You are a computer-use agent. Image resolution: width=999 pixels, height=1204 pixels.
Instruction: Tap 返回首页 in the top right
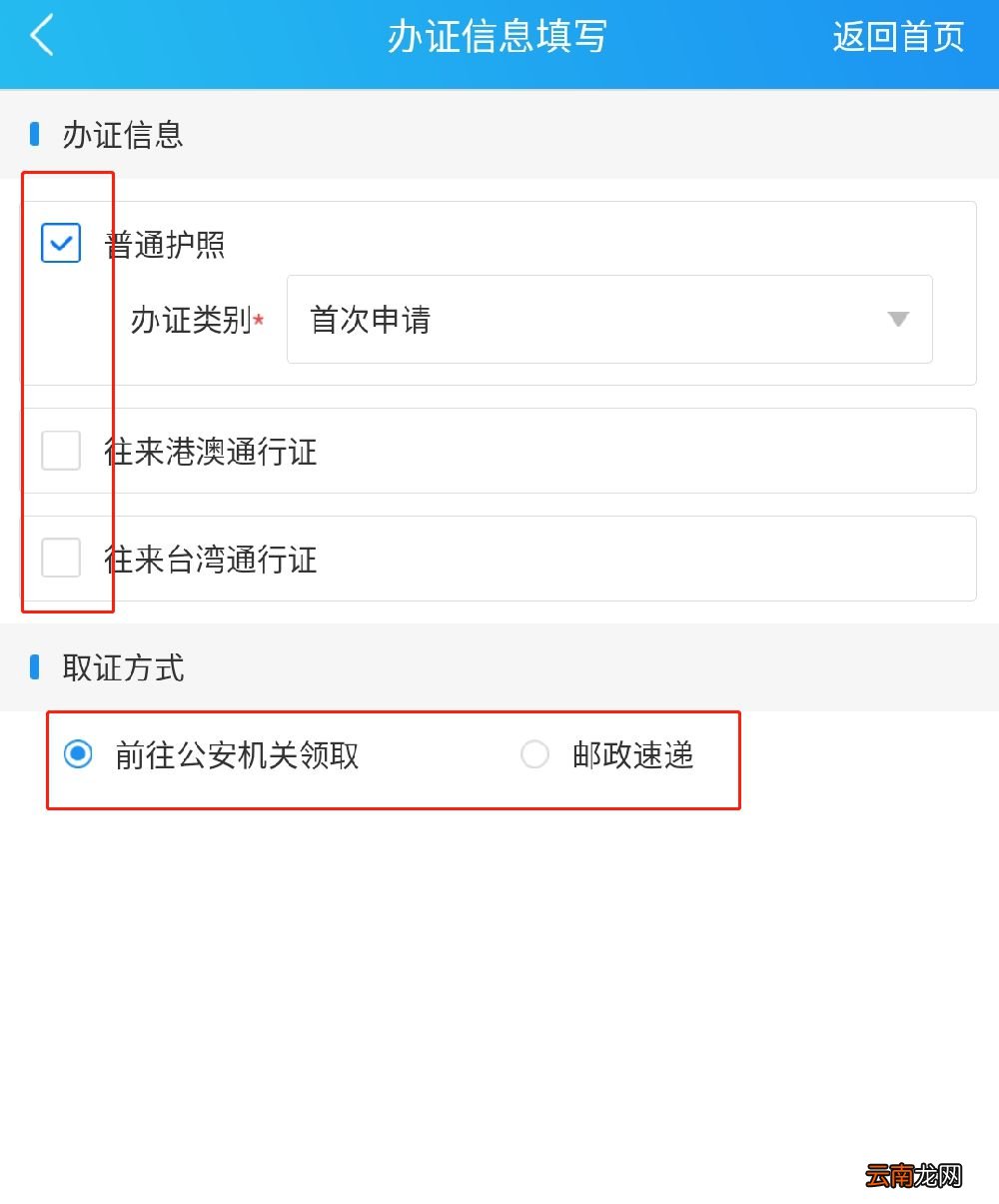(896, 38)
